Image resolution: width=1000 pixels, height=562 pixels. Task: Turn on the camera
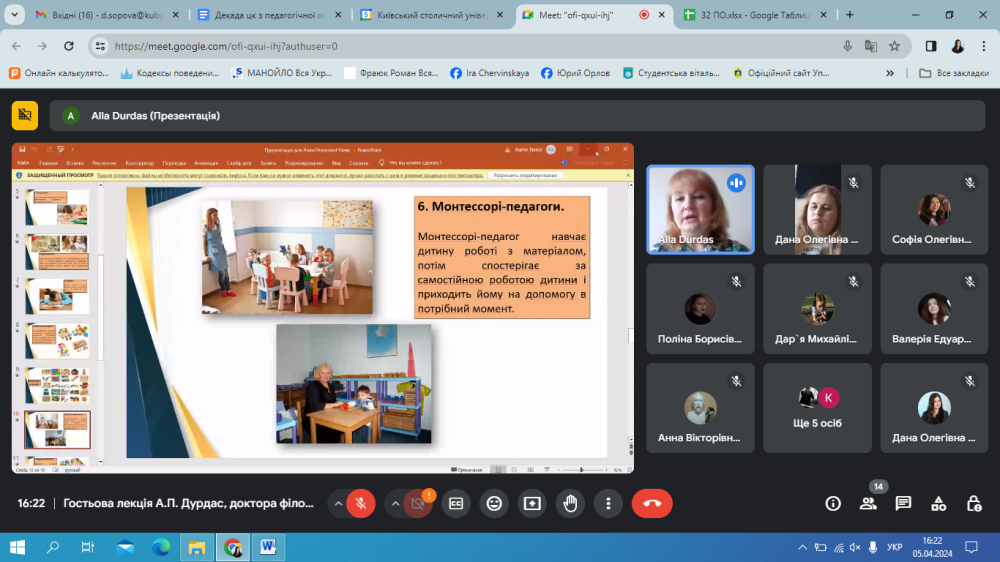[x=419, y=503]
